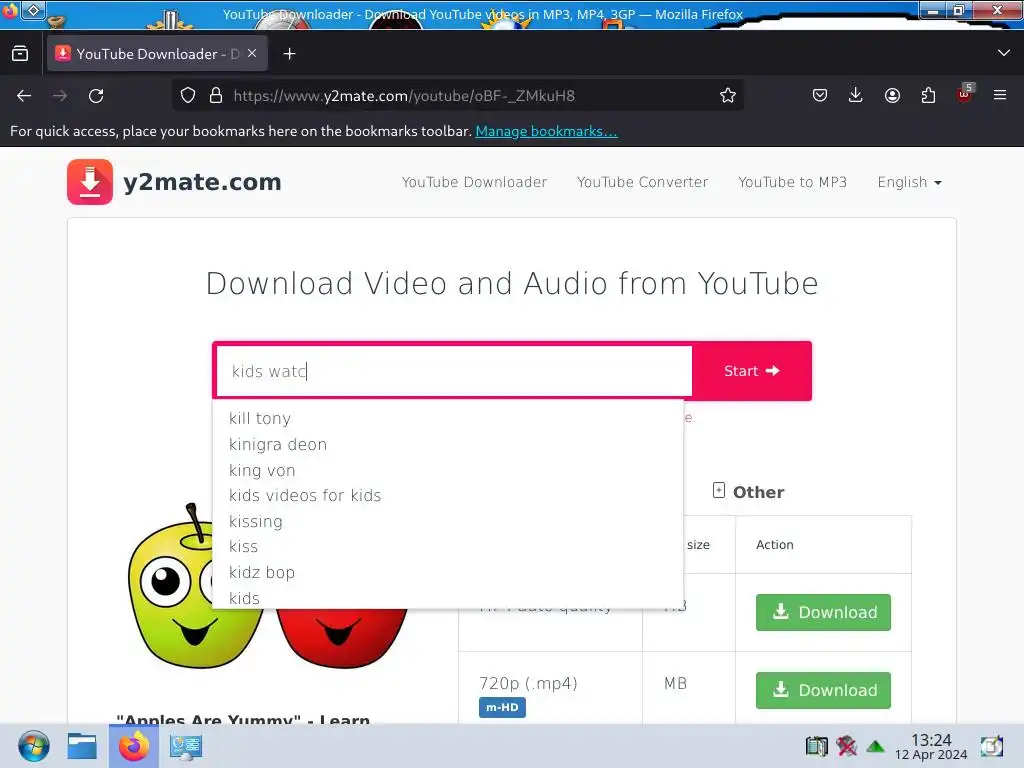Click the uBlock Origin extension icon
Viewport: 1024px width, 768px height.
point(965,95)
